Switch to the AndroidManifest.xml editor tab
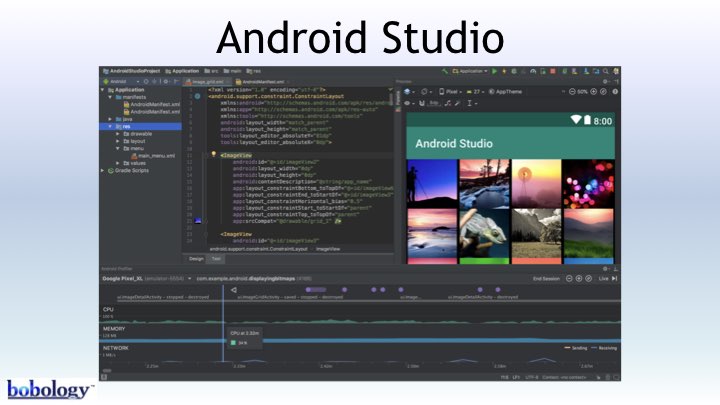The width and height of the screenshot is (720, 405). point(261,82)
